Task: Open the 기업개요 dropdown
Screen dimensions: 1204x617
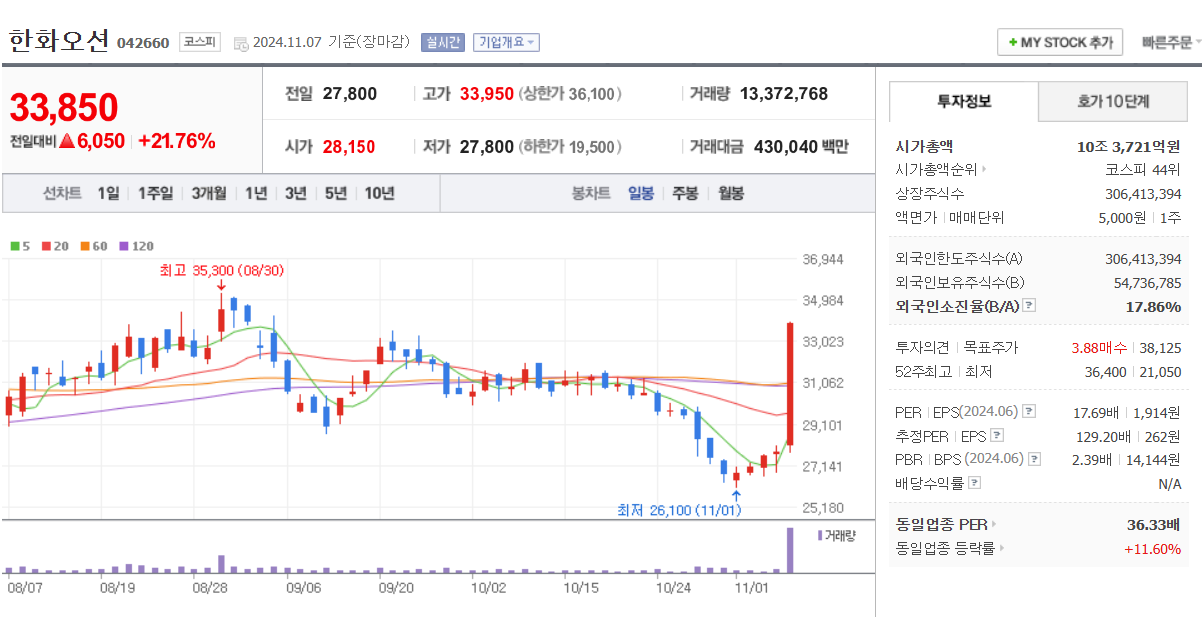Action: pyautogui.click(x=506, y=42)
